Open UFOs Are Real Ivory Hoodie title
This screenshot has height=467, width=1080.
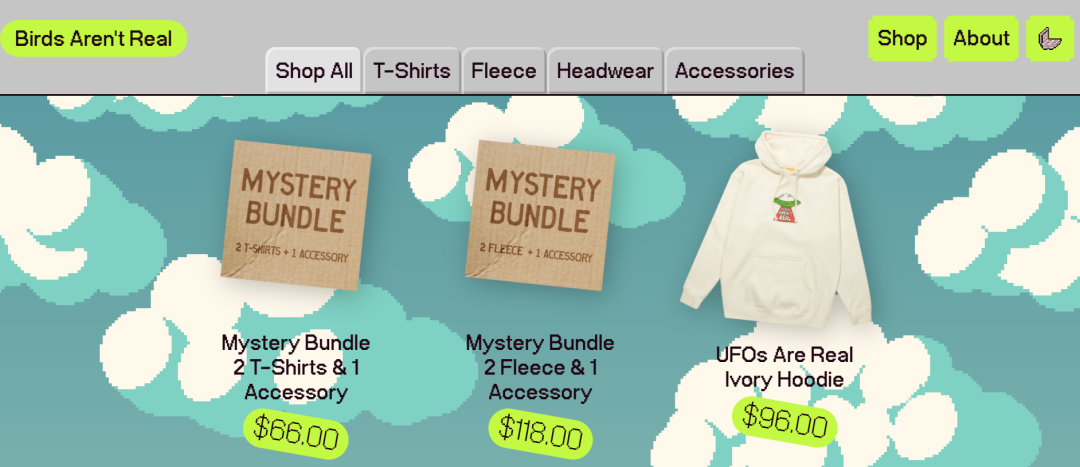pos(784,367)
